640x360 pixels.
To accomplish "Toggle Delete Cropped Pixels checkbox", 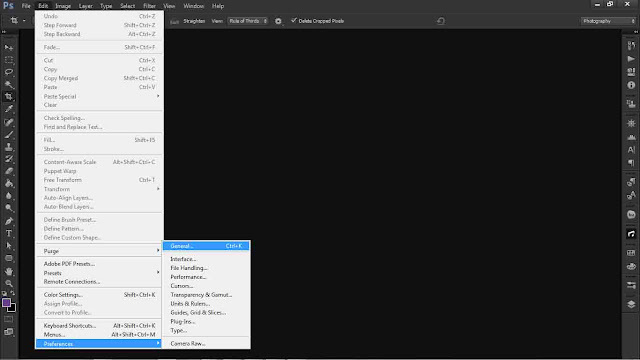I will (293, 20).
